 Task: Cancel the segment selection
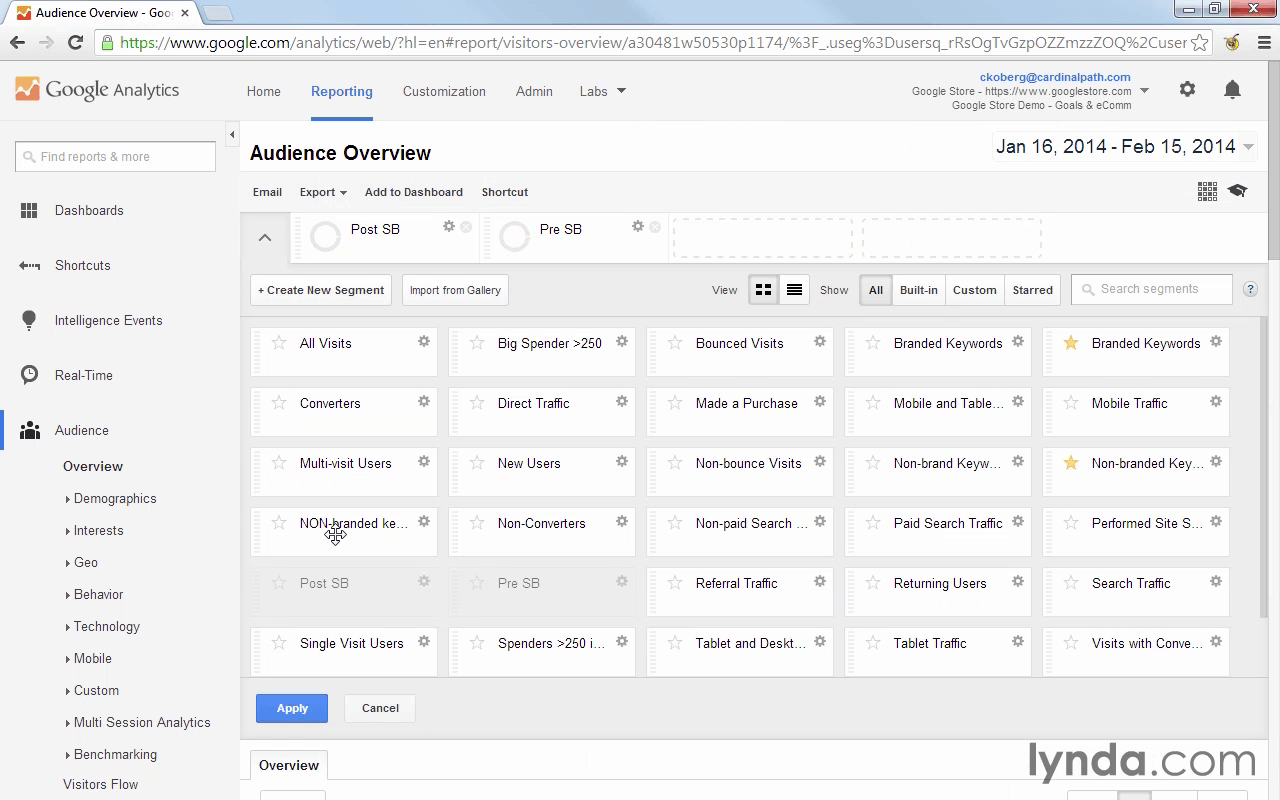click(x=380, y=708)
